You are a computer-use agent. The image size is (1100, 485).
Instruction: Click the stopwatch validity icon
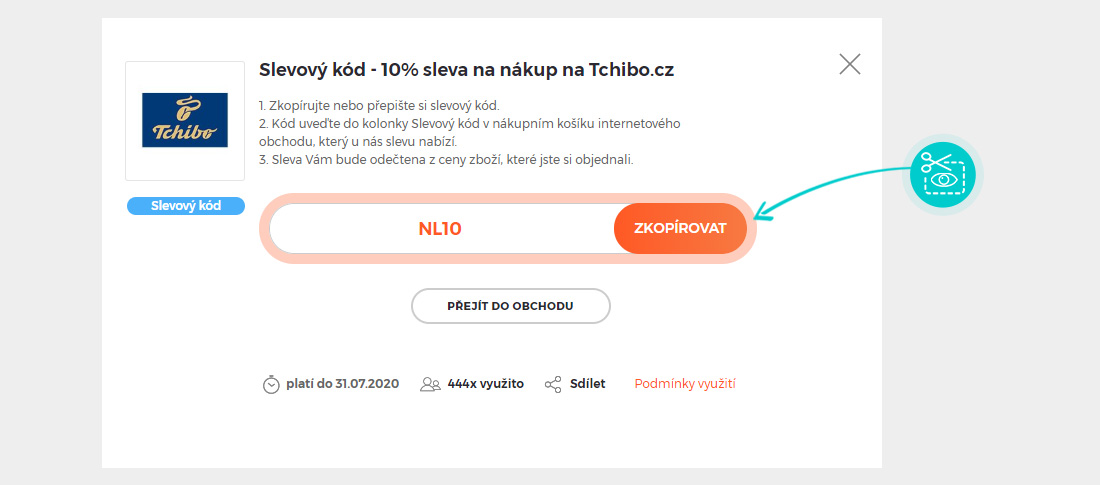click(271, 385)
